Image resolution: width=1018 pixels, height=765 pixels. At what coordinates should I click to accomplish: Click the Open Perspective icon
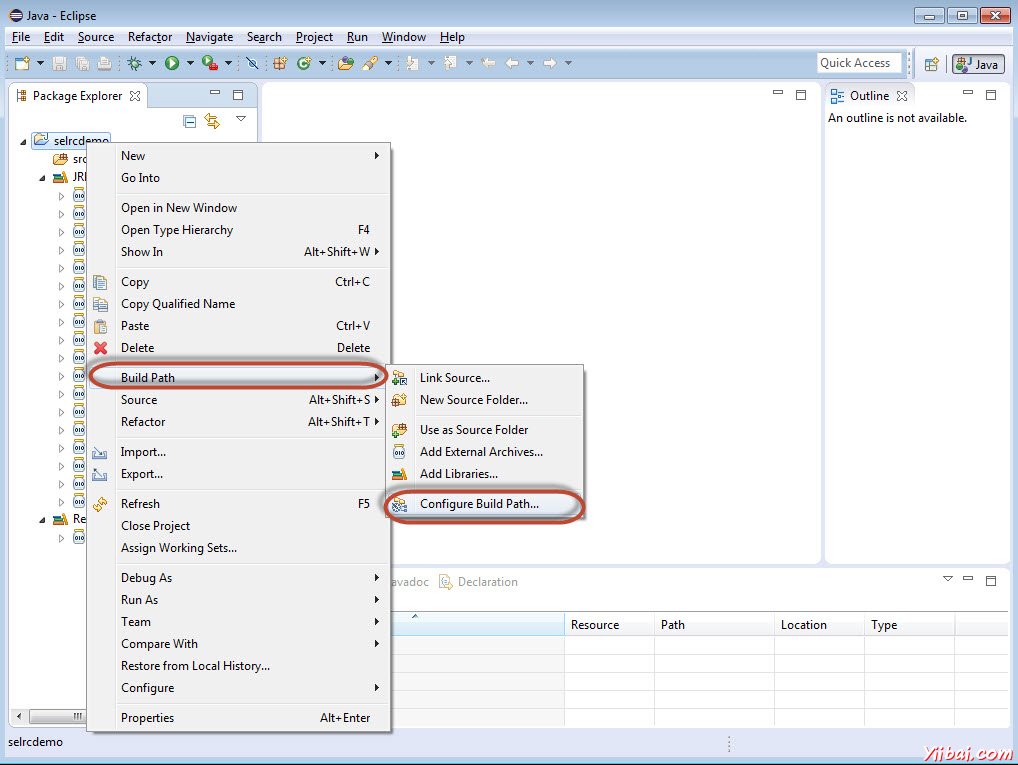click(932, 63)
